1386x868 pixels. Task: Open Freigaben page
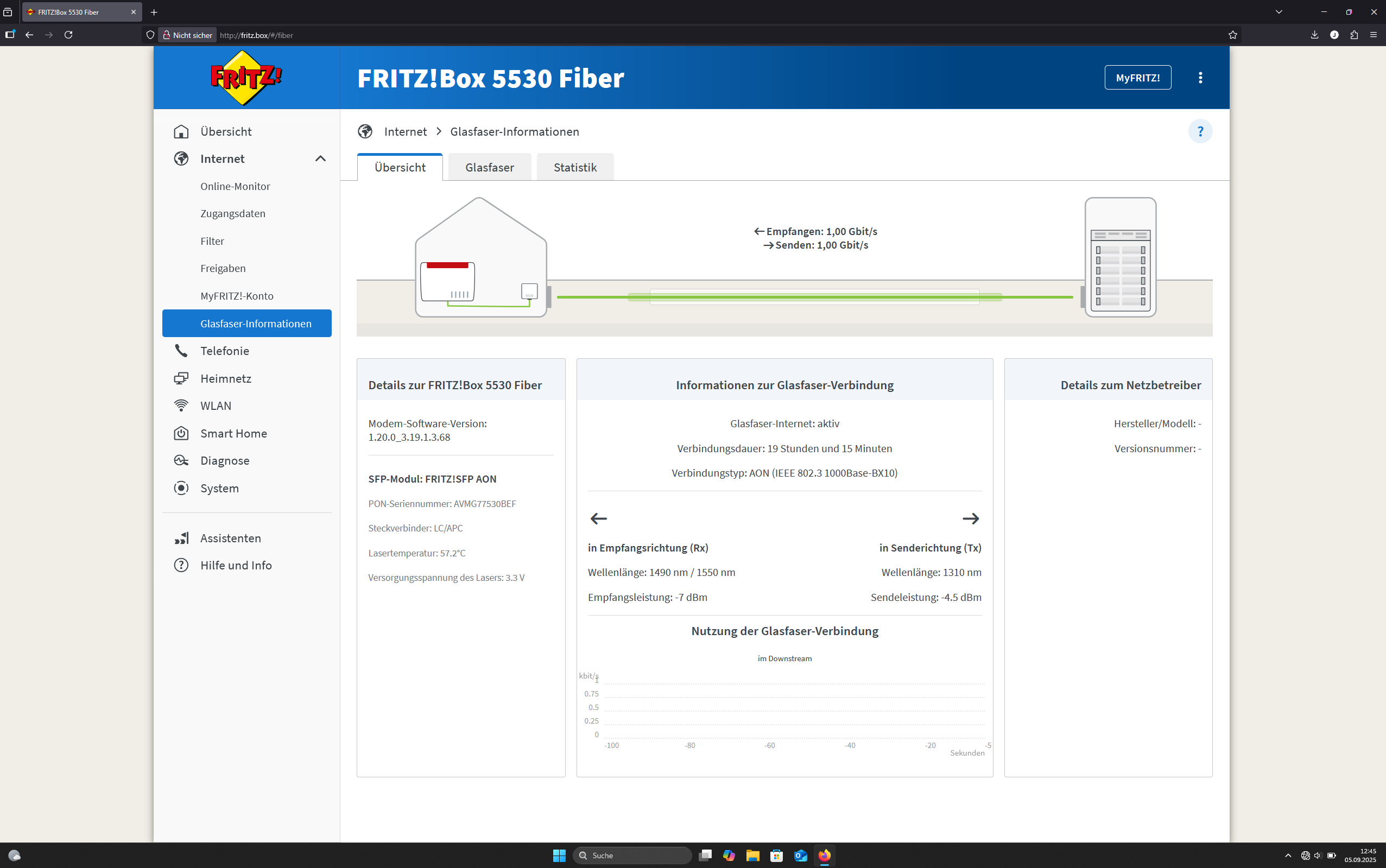pyautogui.click(x=223, y=269)
